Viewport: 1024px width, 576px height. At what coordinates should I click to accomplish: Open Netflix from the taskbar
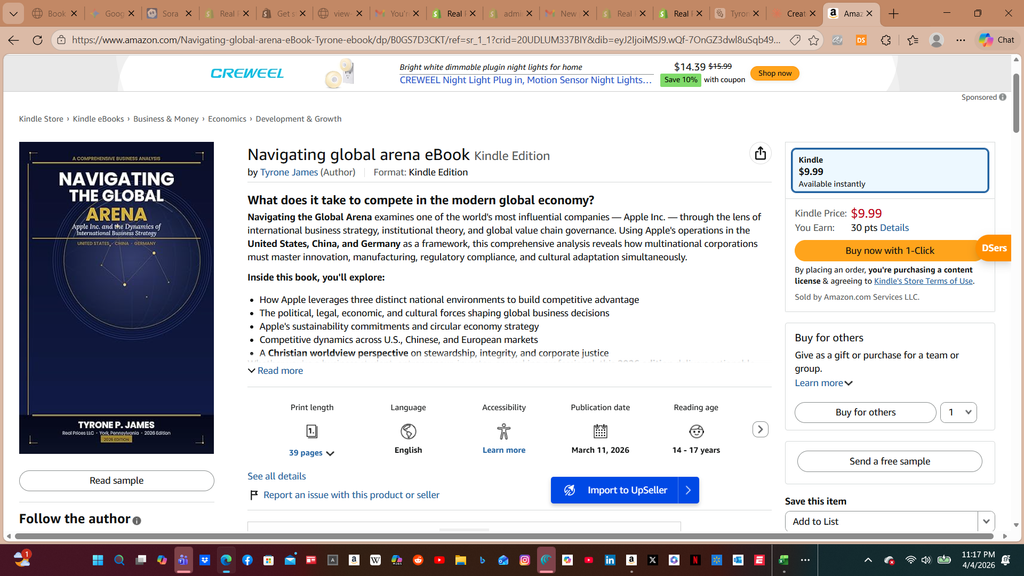tap(696, 560)
